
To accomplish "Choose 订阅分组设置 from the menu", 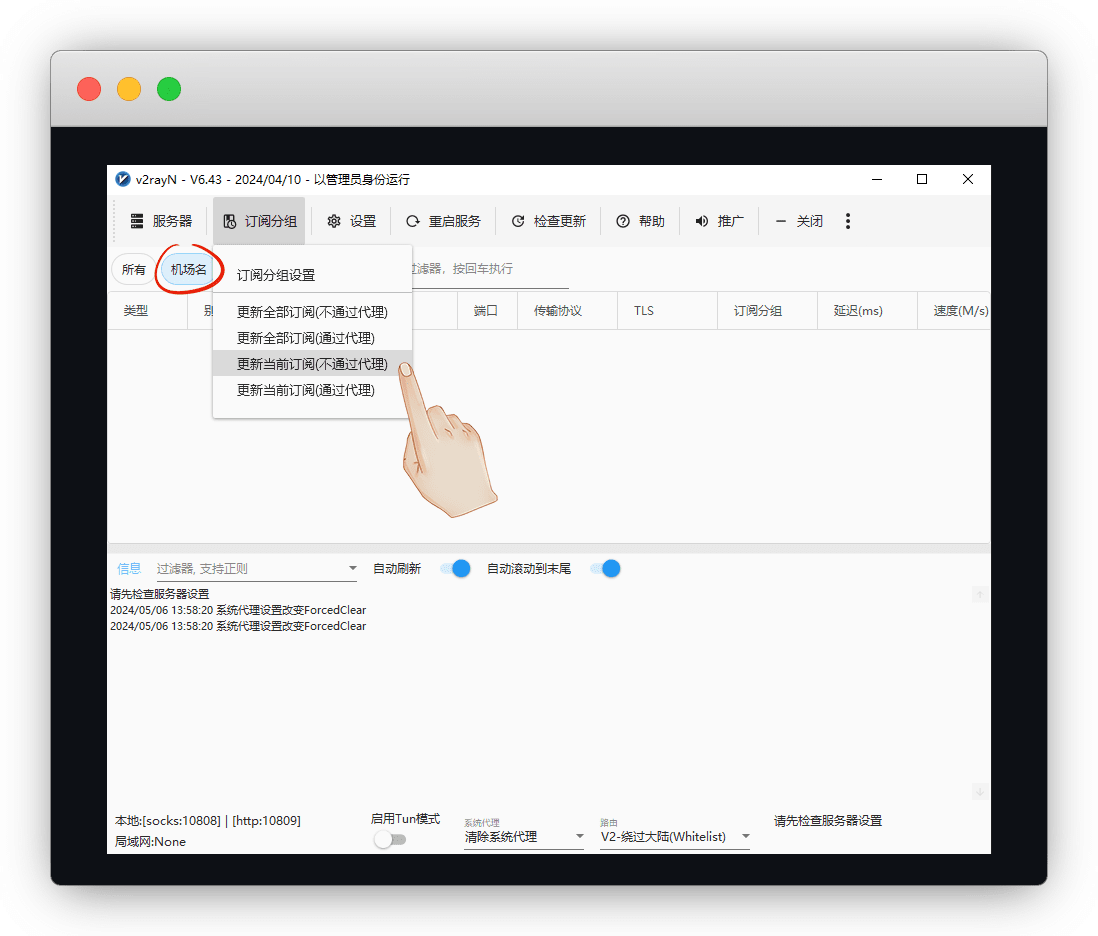I will 276,275.
